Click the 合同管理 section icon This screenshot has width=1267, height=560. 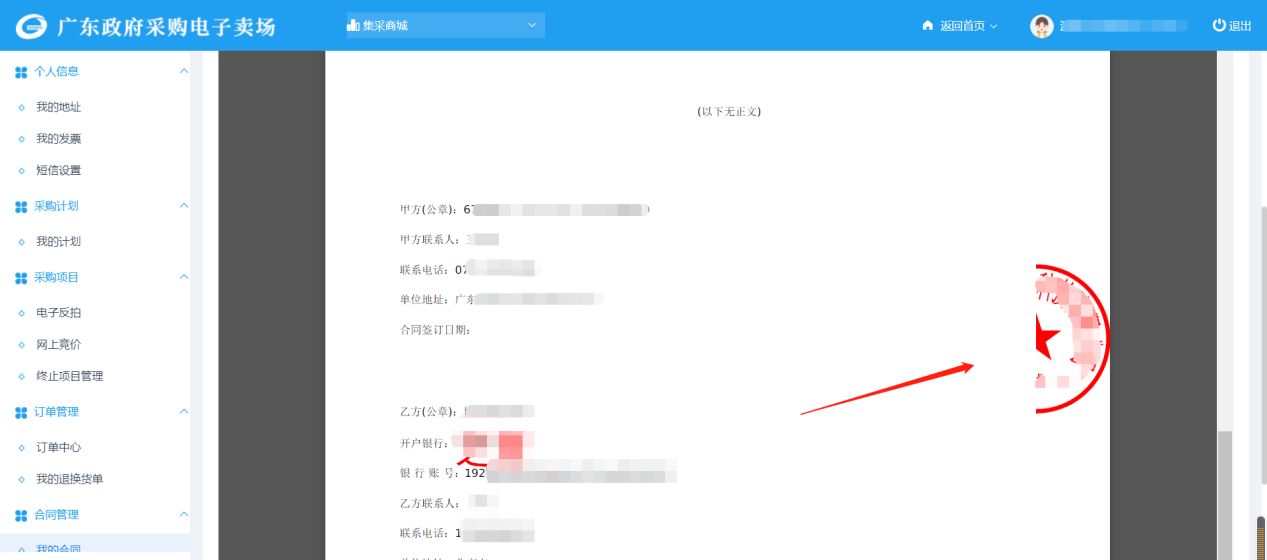(x=21, y=515)
